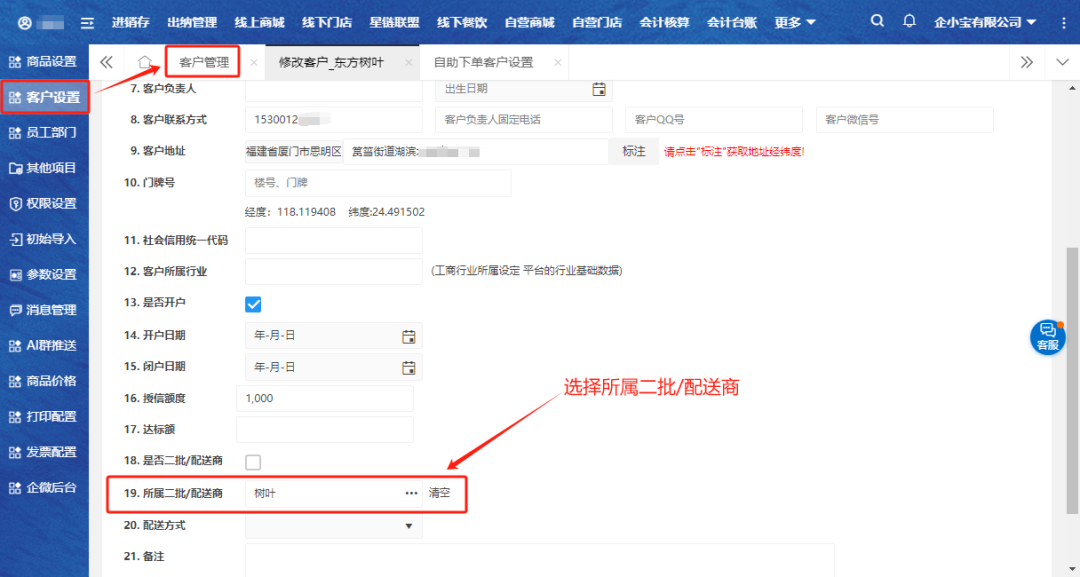Viewport: 1080px width, 577px height.
Task: Check the 是否二批/配送商 checkbox
Action: (x=253, y=462)
